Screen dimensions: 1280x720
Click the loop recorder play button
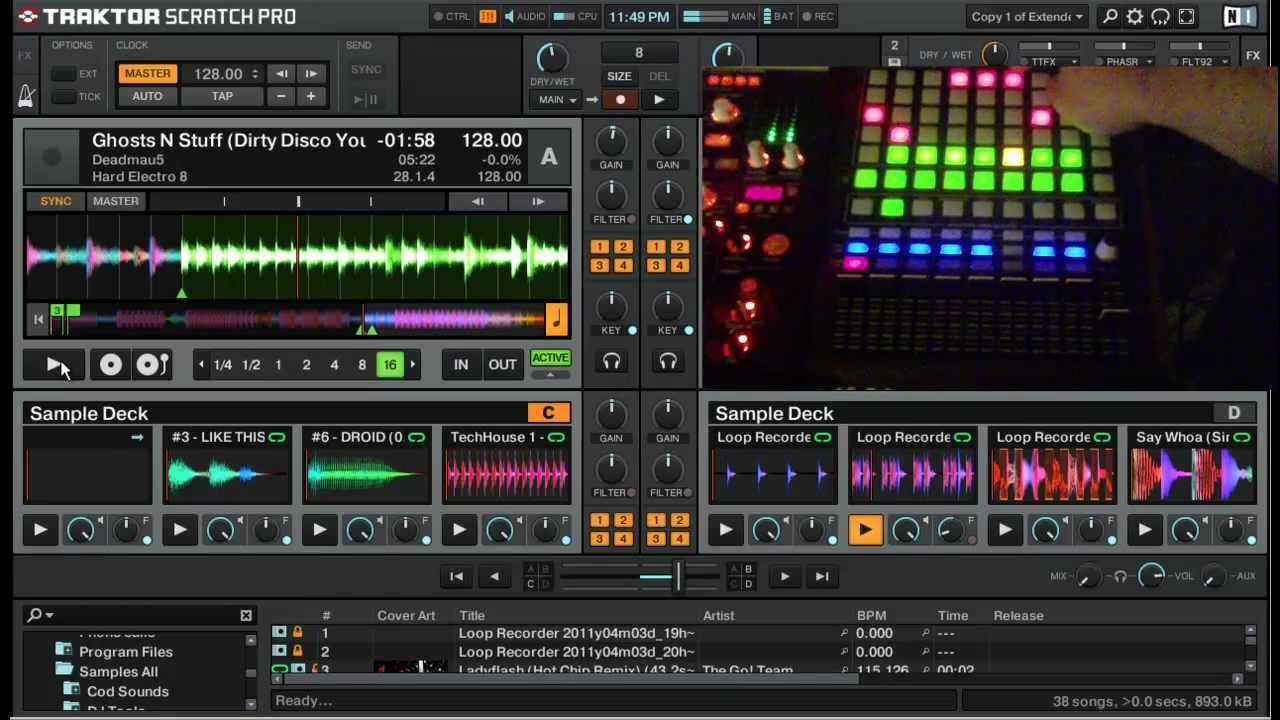pyautogui.click(x=658, y=100)
